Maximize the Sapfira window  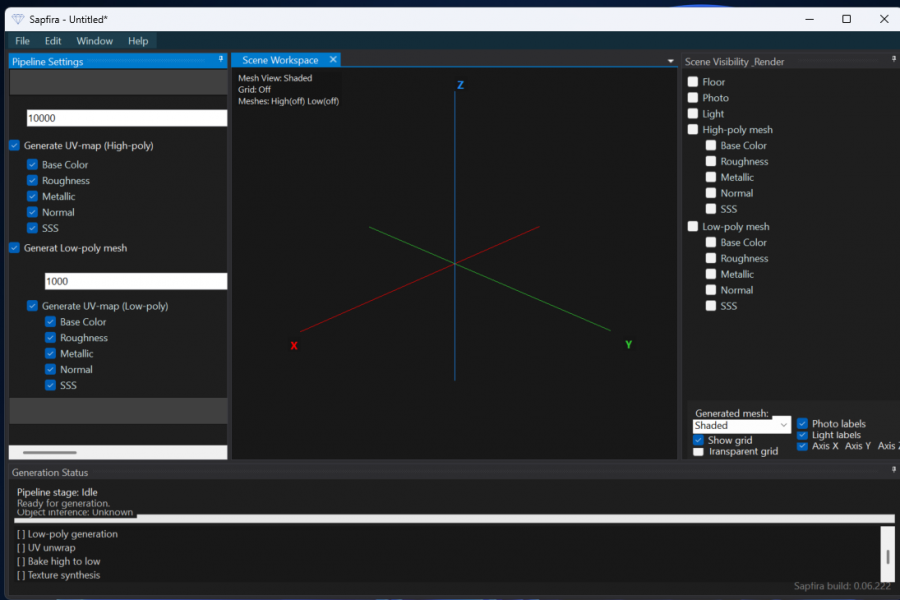coord(846,19)
